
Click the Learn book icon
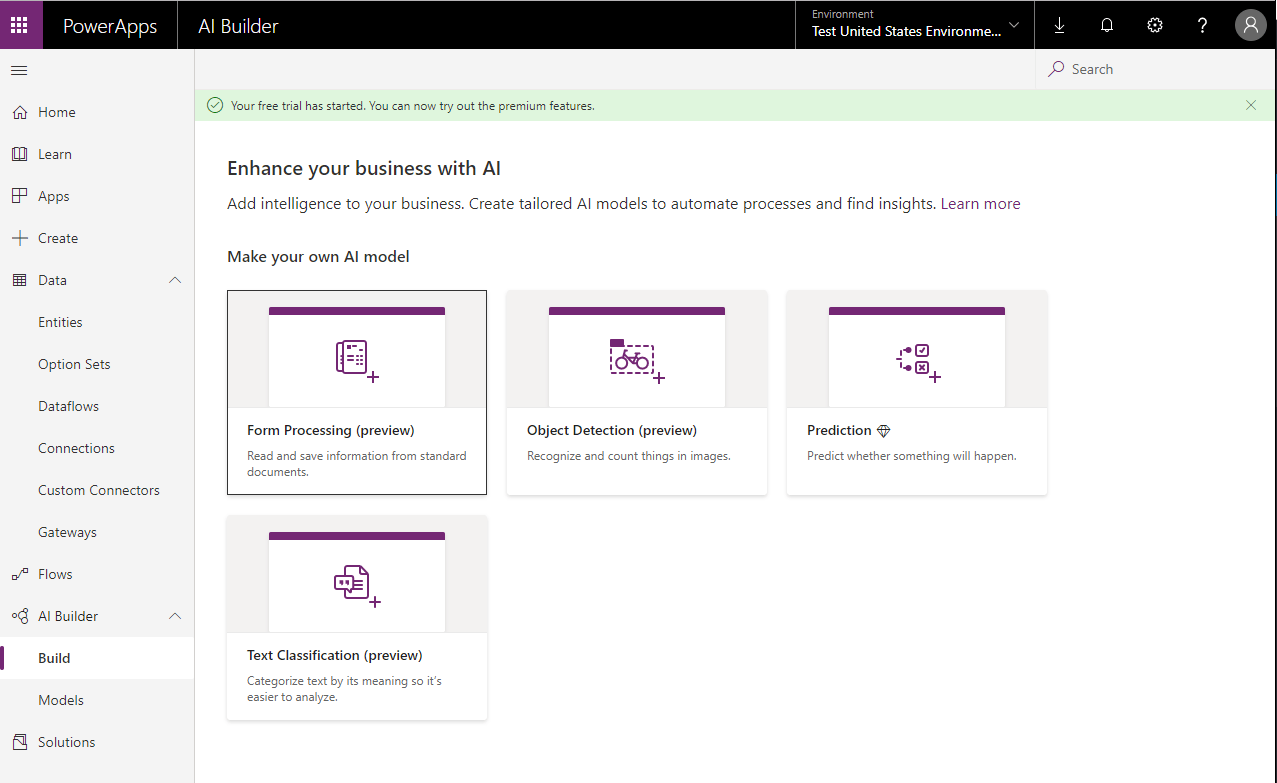click(x=19, y=154)
